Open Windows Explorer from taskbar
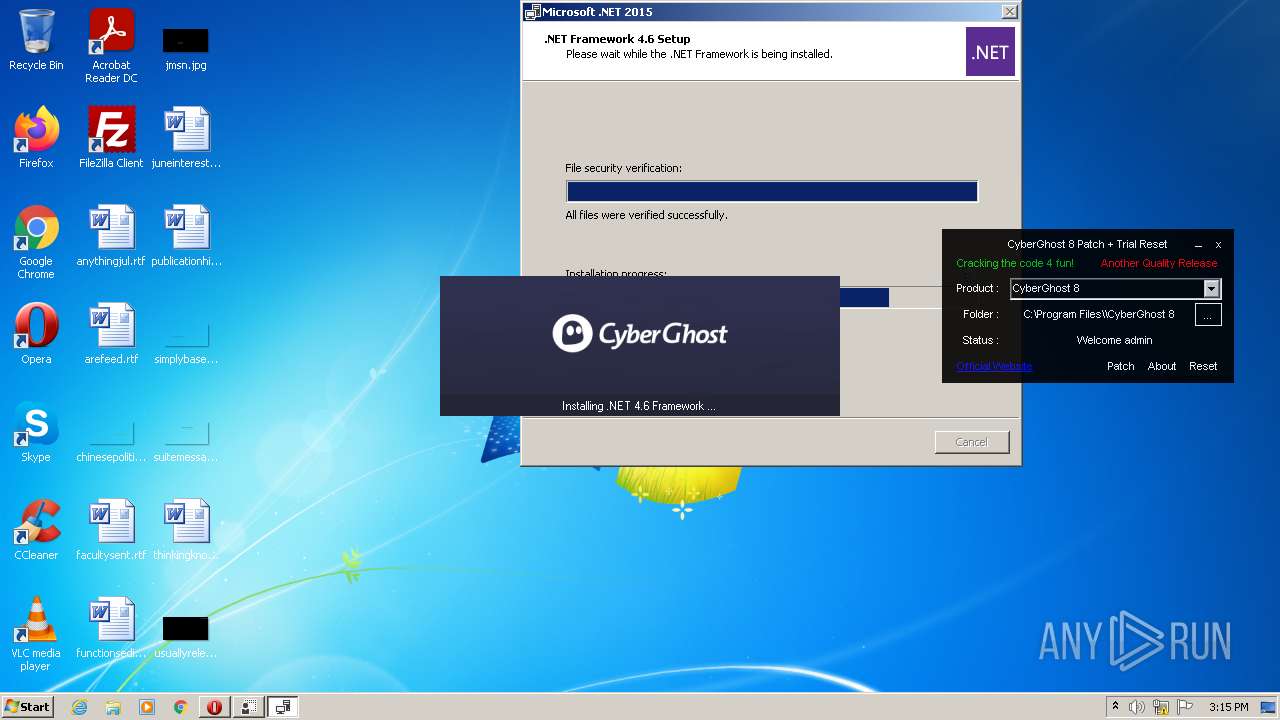1280x720 pixels. click(x=113, y=707)
